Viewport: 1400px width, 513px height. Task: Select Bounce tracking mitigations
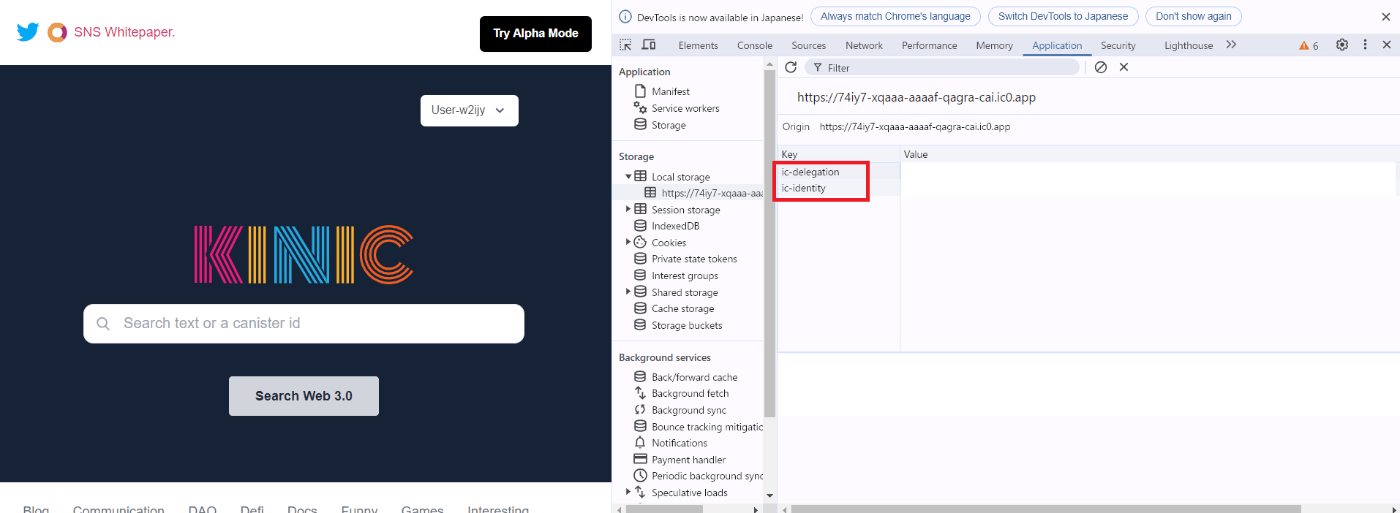[707, 427]
